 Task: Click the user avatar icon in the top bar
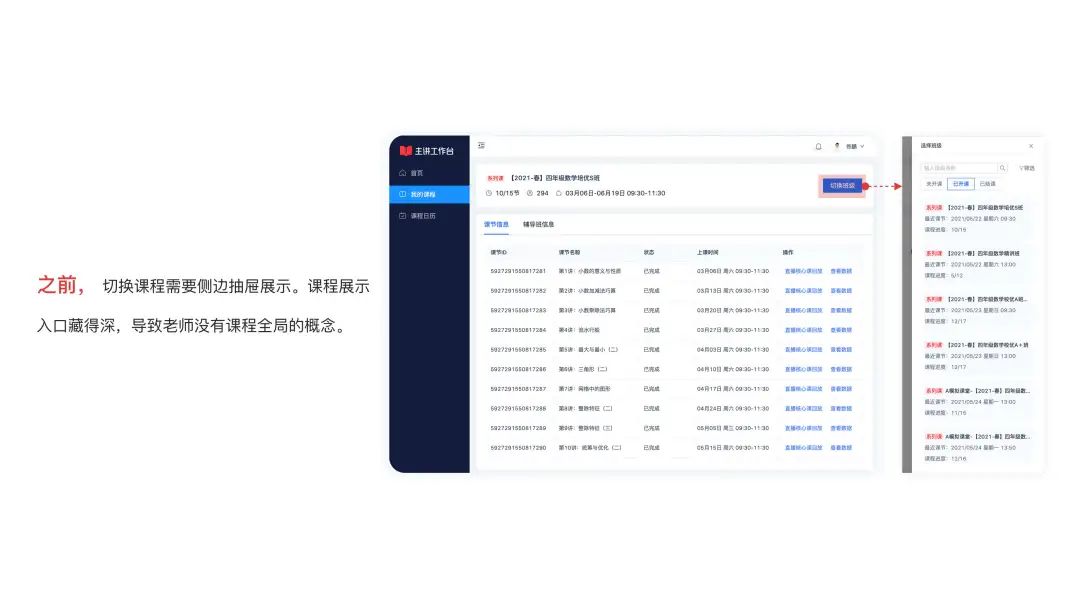point(837,146)
